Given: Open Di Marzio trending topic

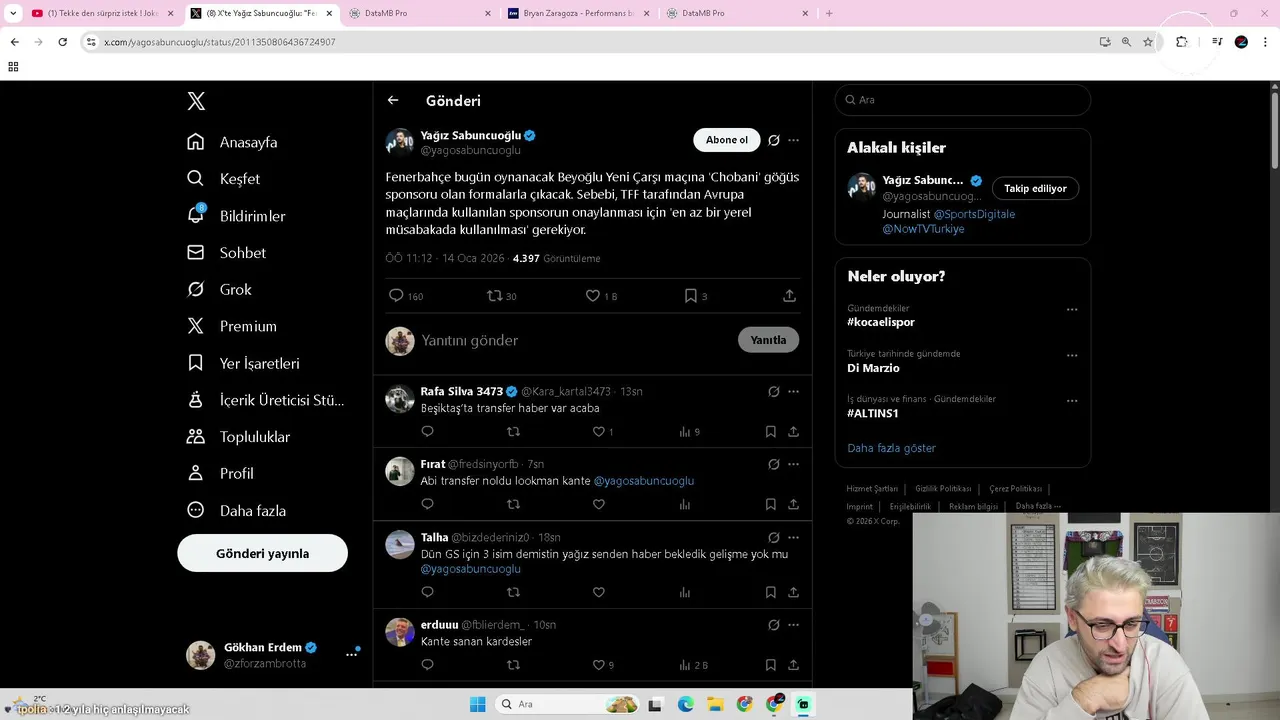Looking at the screenshot, I should click(873, 368).
